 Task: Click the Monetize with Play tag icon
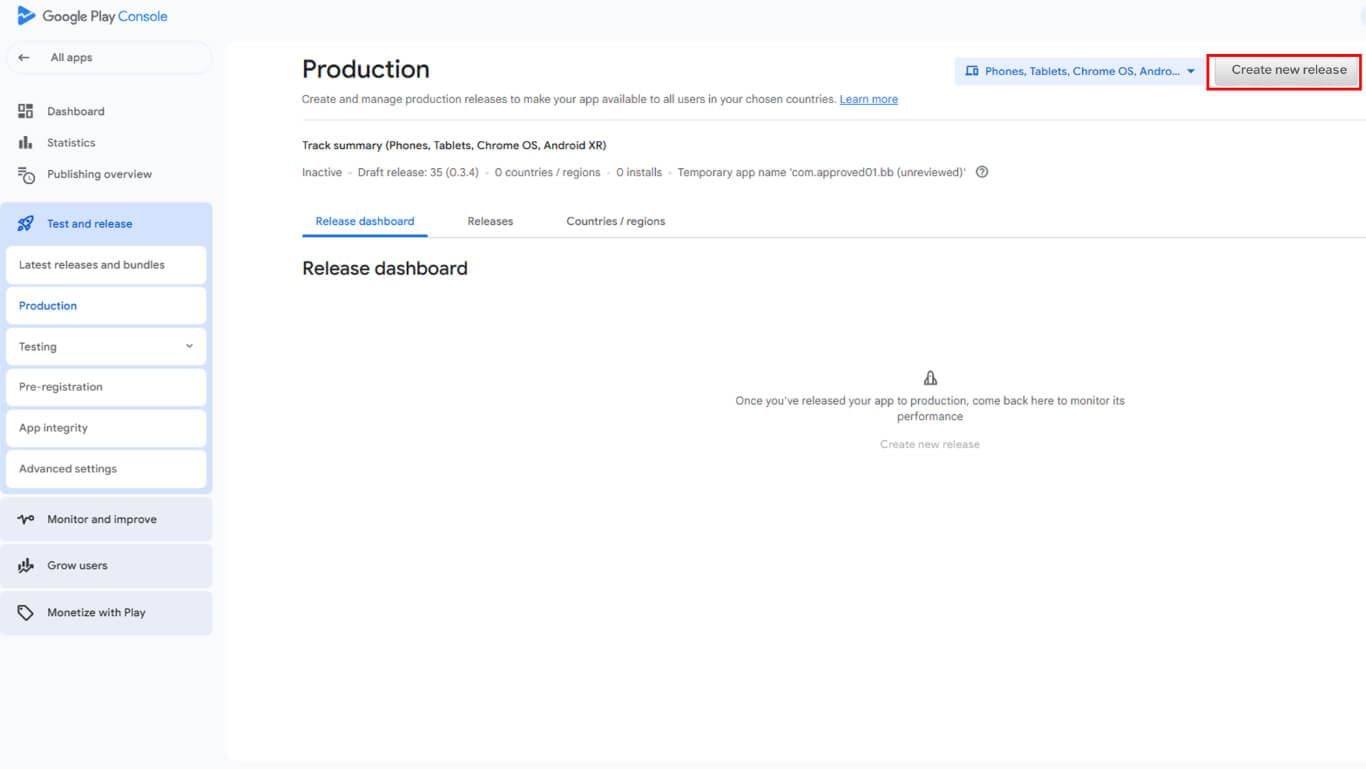(26, 613)
